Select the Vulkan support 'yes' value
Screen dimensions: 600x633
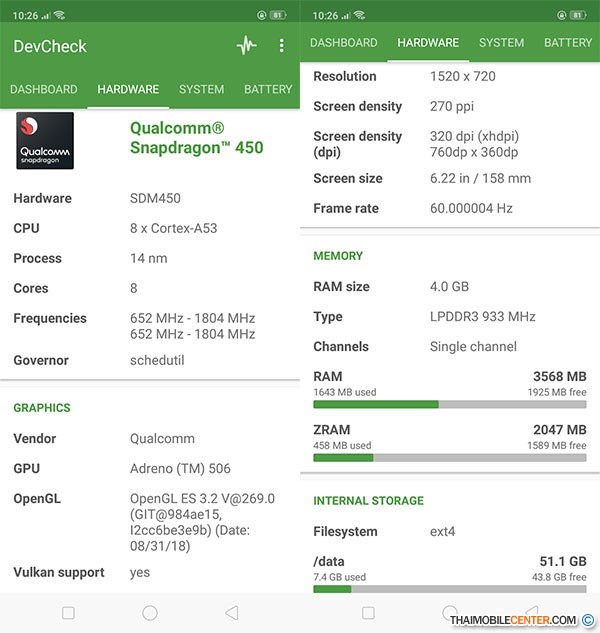(140, 573)
